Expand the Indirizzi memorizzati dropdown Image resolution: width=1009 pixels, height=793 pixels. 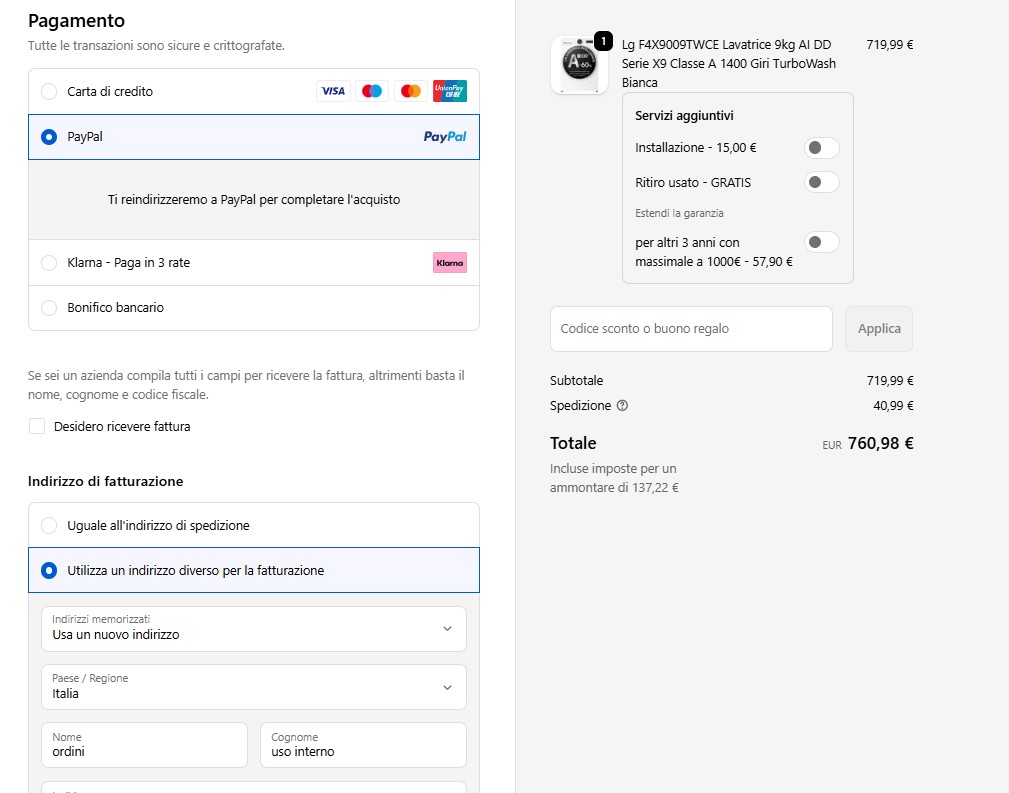(x=254, y=629)
